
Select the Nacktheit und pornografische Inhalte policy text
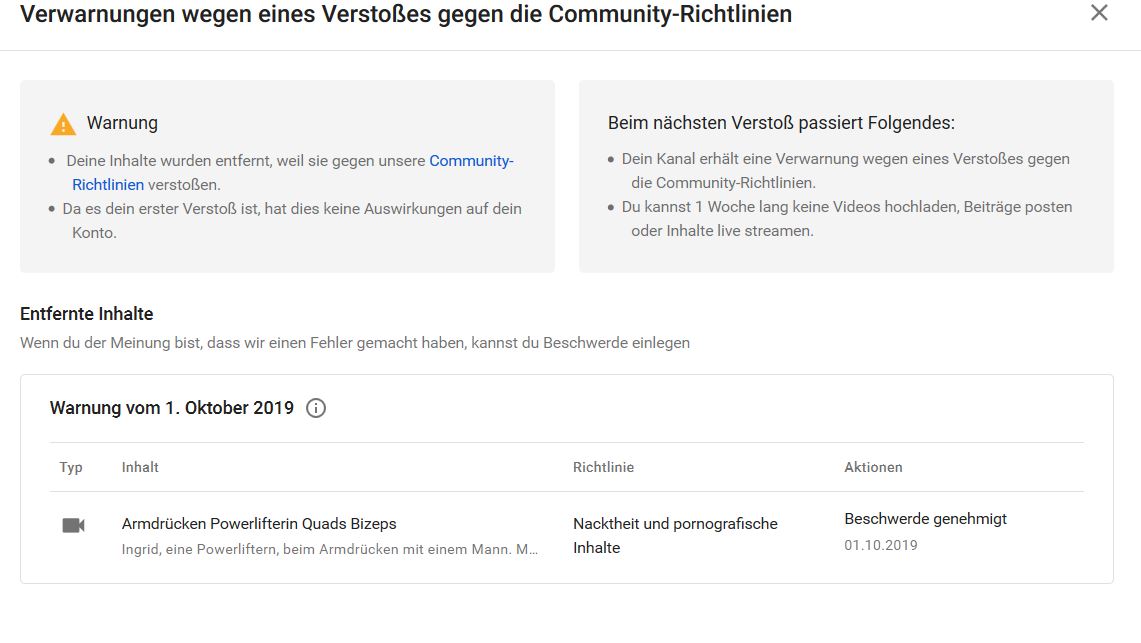(675, 535)
